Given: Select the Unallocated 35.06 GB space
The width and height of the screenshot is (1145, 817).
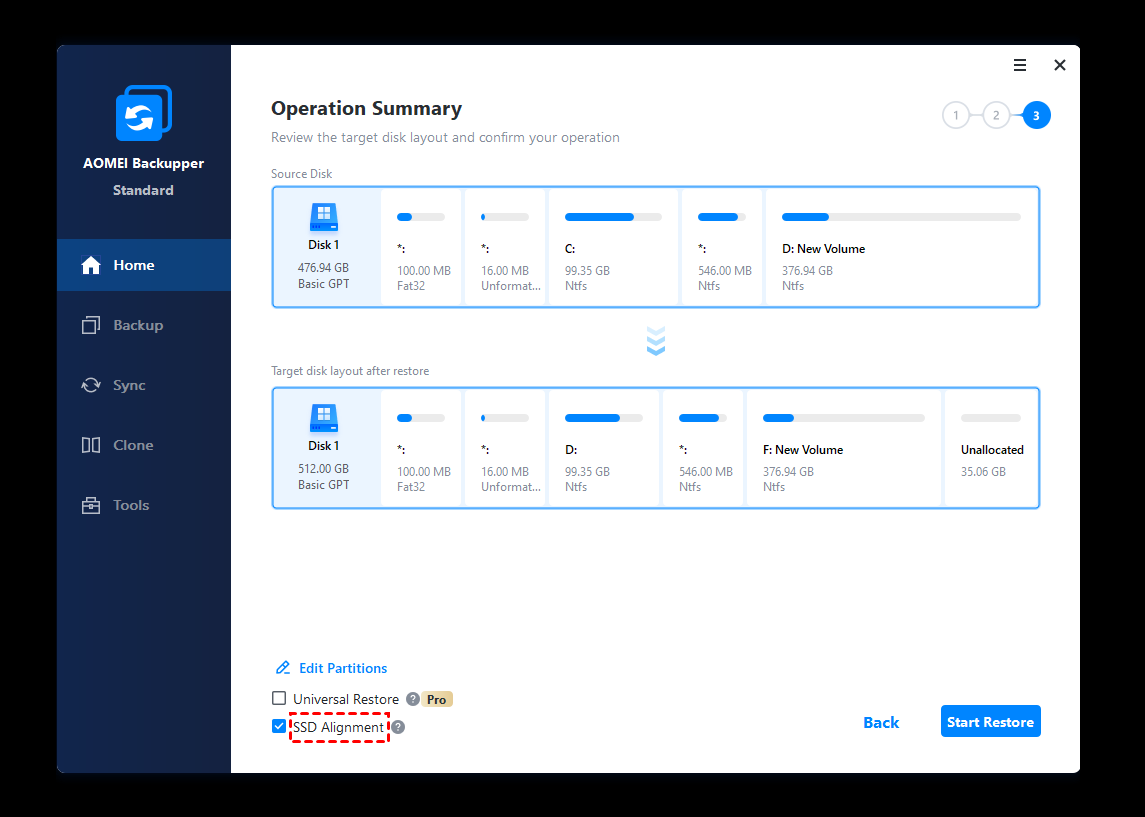Looking at the screenshot, I should [991, 448].
